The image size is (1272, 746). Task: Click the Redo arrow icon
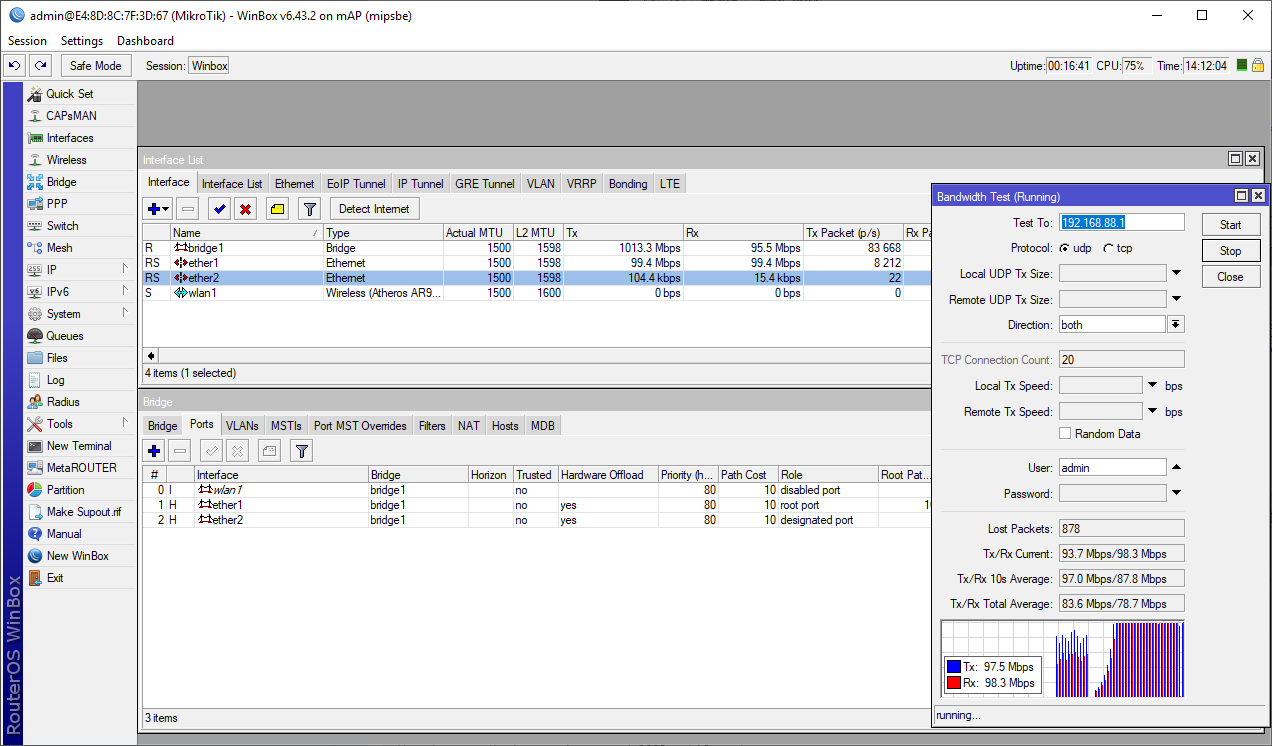[40, 65]
